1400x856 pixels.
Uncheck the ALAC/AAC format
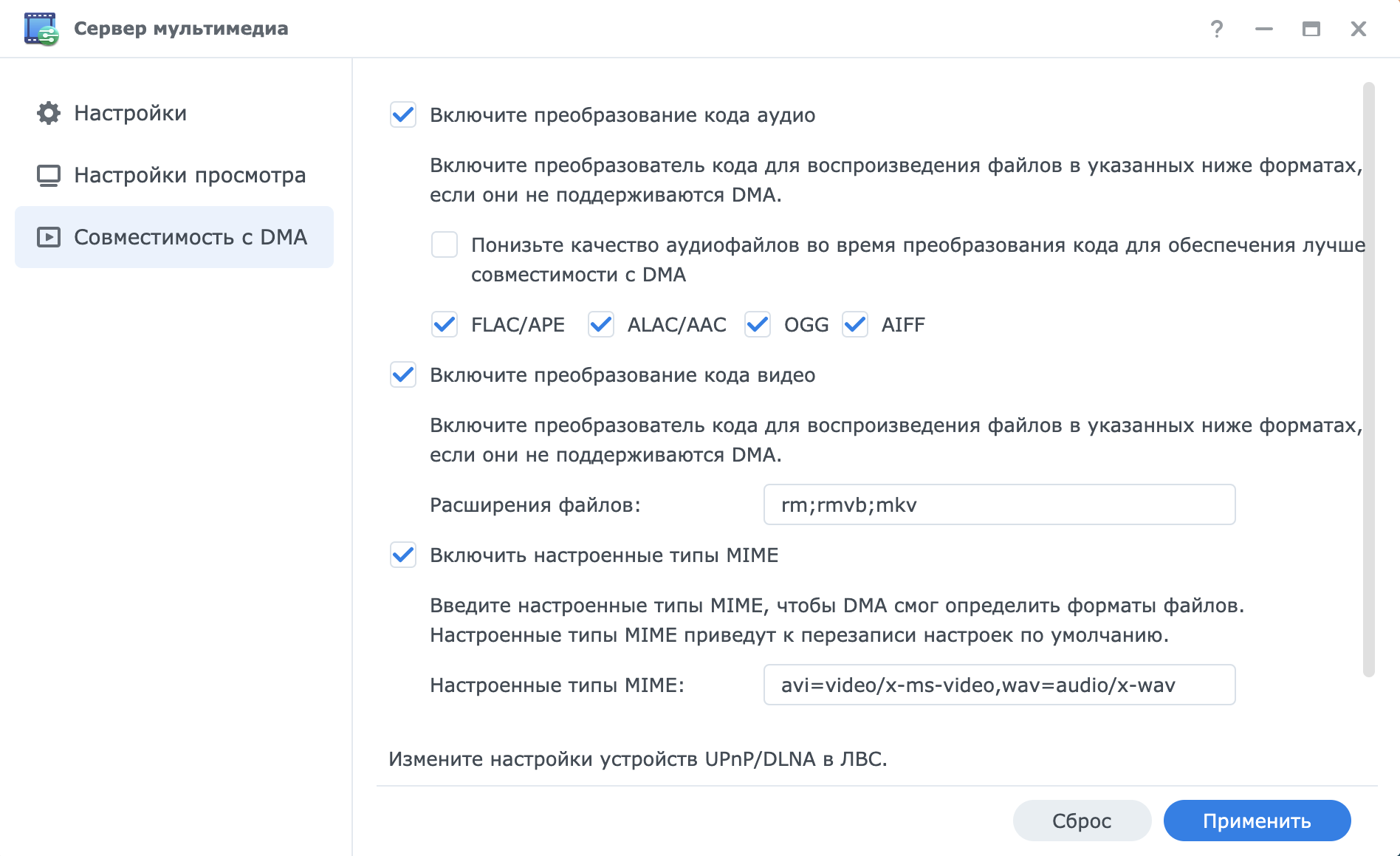601,324
